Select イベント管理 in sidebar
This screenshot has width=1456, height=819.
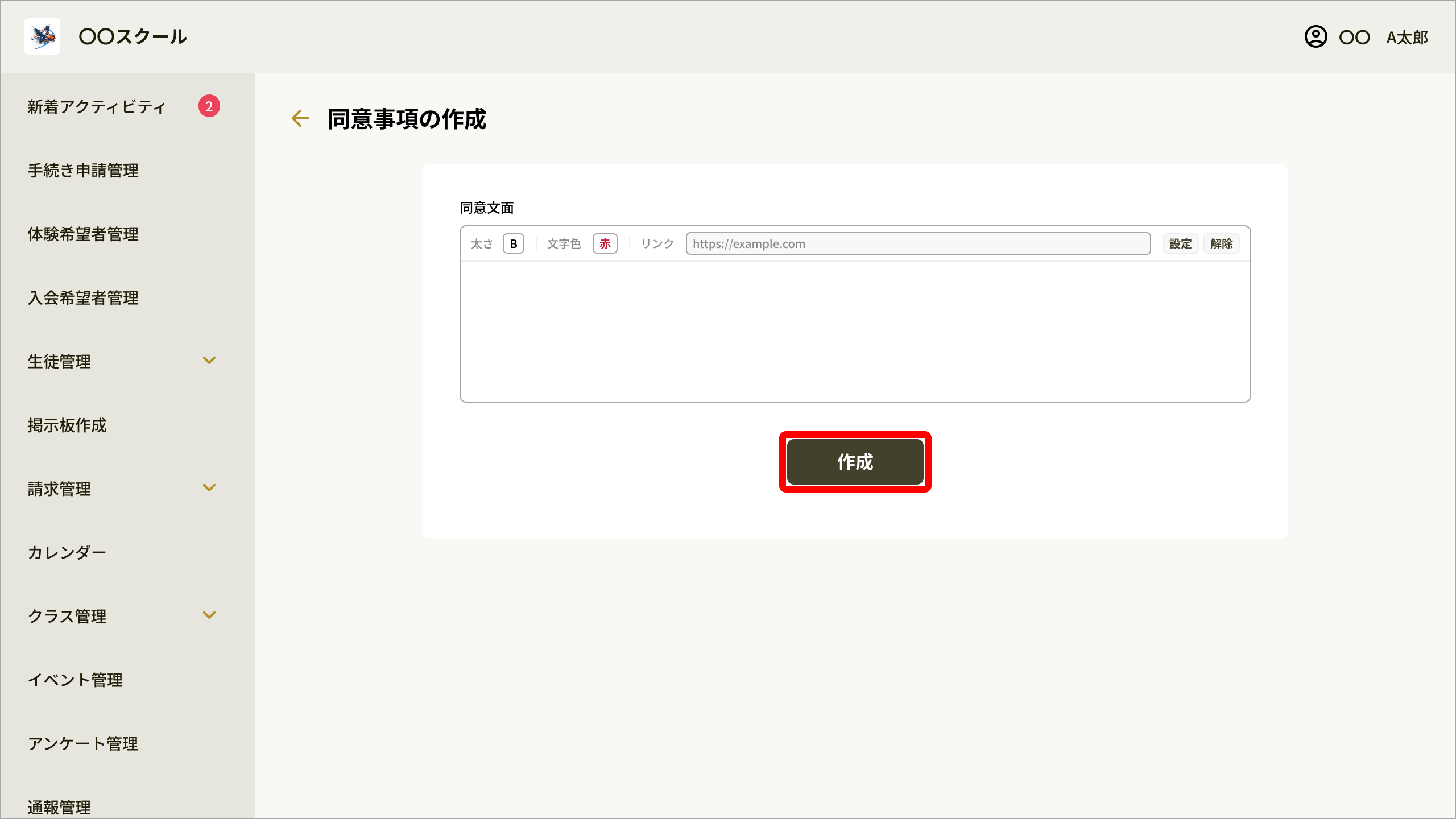[75, 680]
